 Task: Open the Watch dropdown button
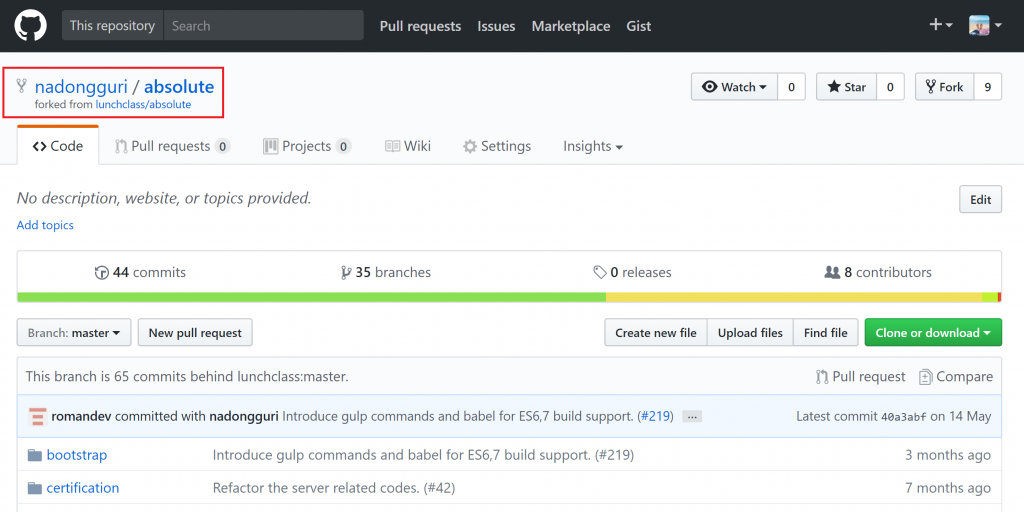tap(734, 87)
